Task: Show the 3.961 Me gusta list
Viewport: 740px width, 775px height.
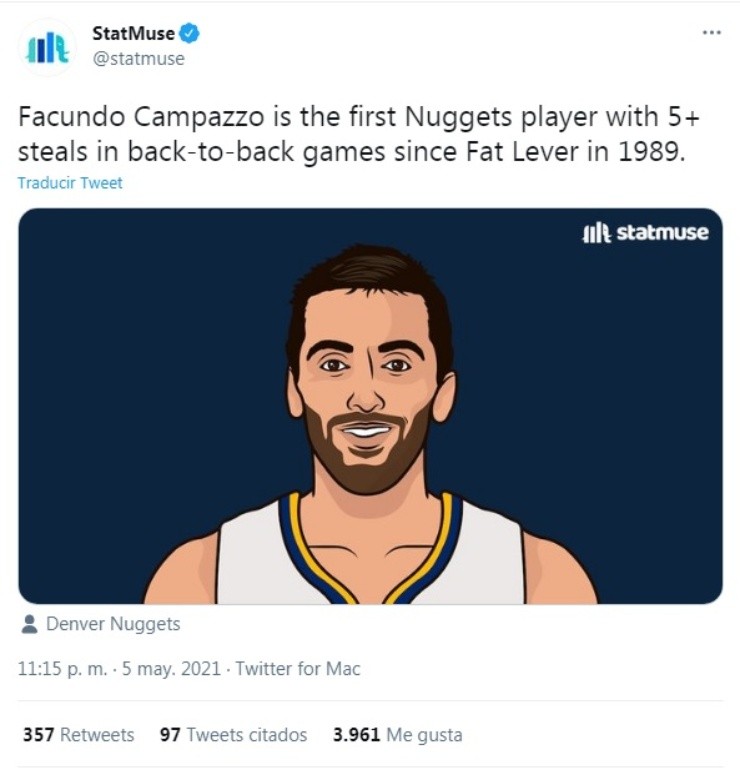Action: click(397, 734)
